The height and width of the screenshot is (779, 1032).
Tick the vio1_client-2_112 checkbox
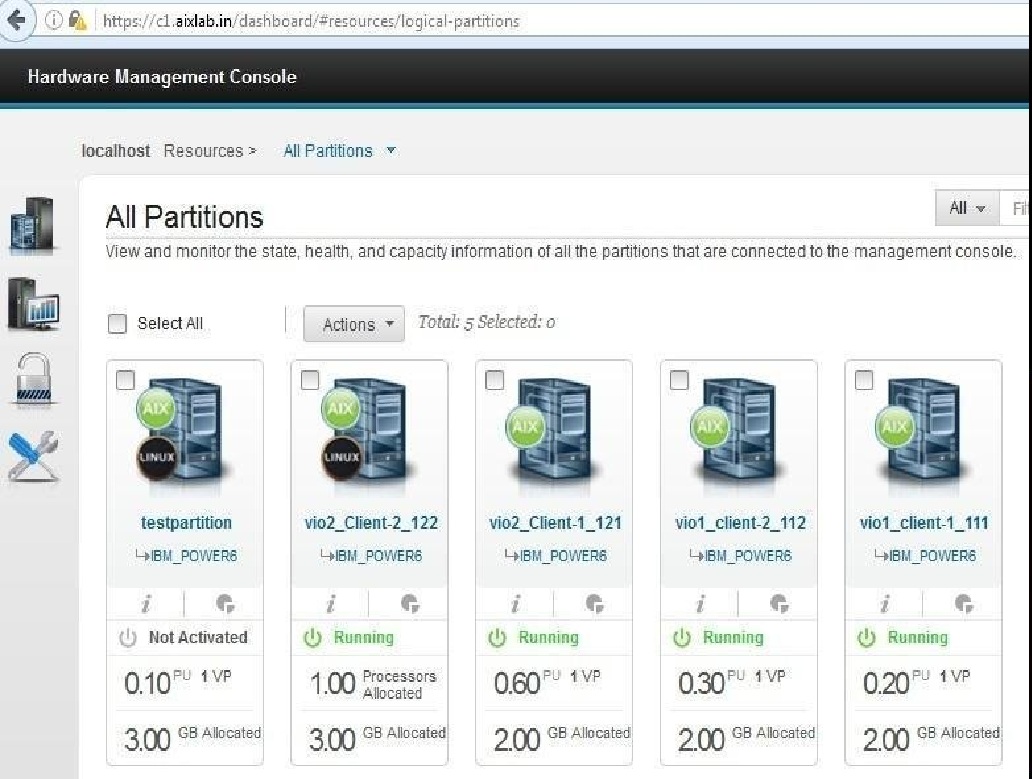click(x=679, y=380)
